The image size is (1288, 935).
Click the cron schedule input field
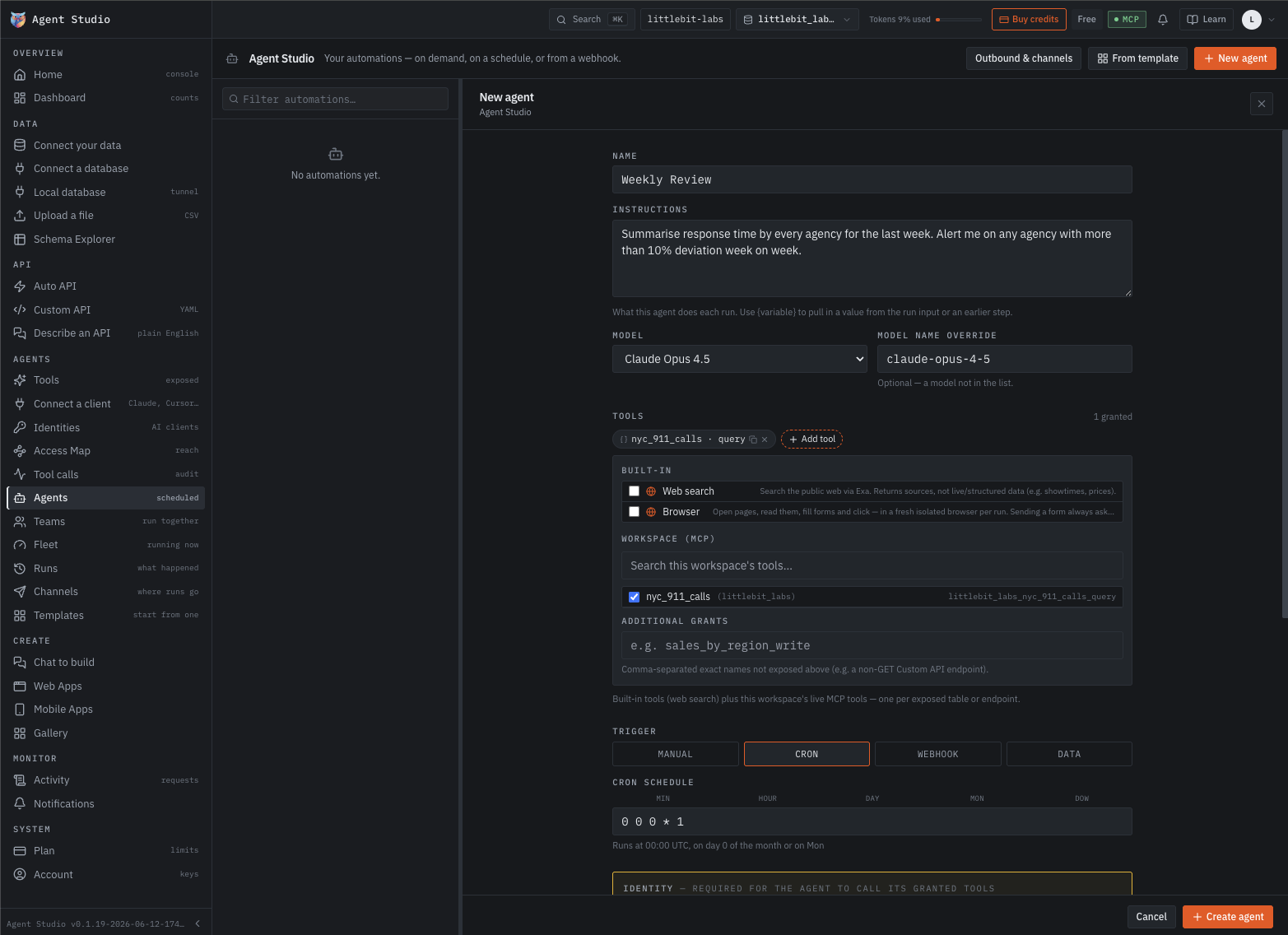click(x=872, y=821)
